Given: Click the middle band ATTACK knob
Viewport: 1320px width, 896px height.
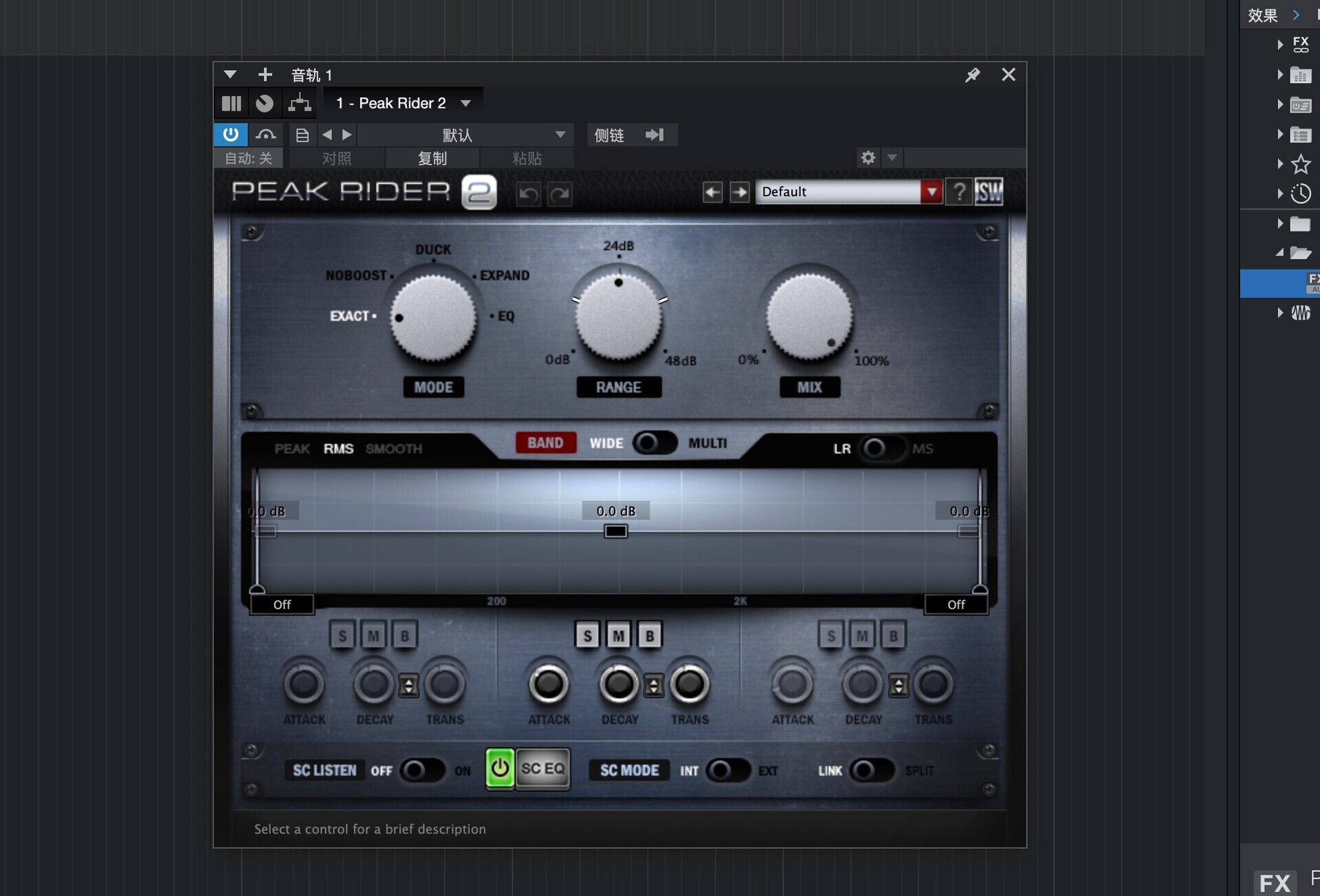Looking at the screenshot, I should [x=549, y=684].
